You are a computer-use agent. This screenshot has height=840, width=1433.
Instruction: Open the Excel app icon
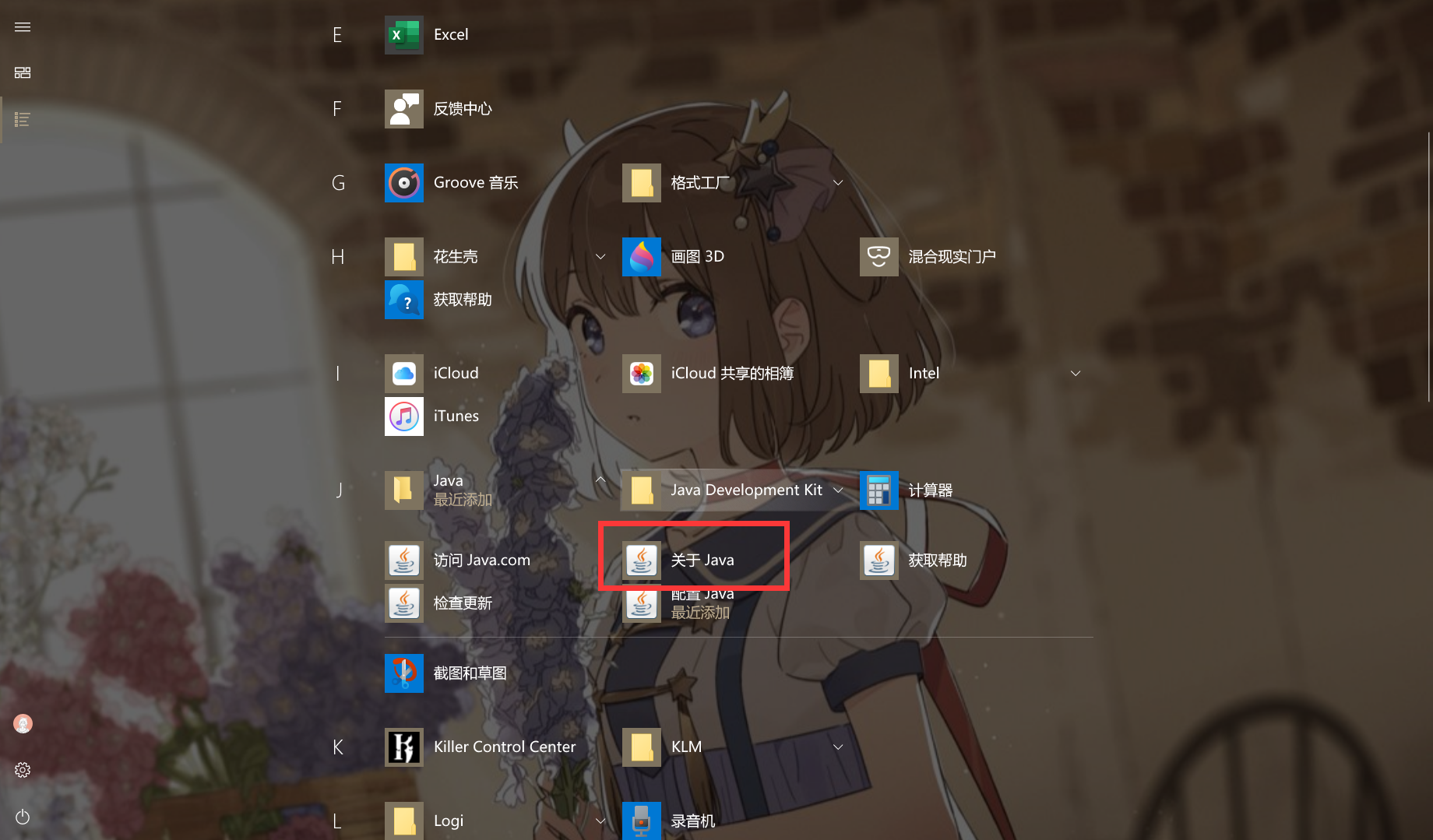tap(404, 35)
